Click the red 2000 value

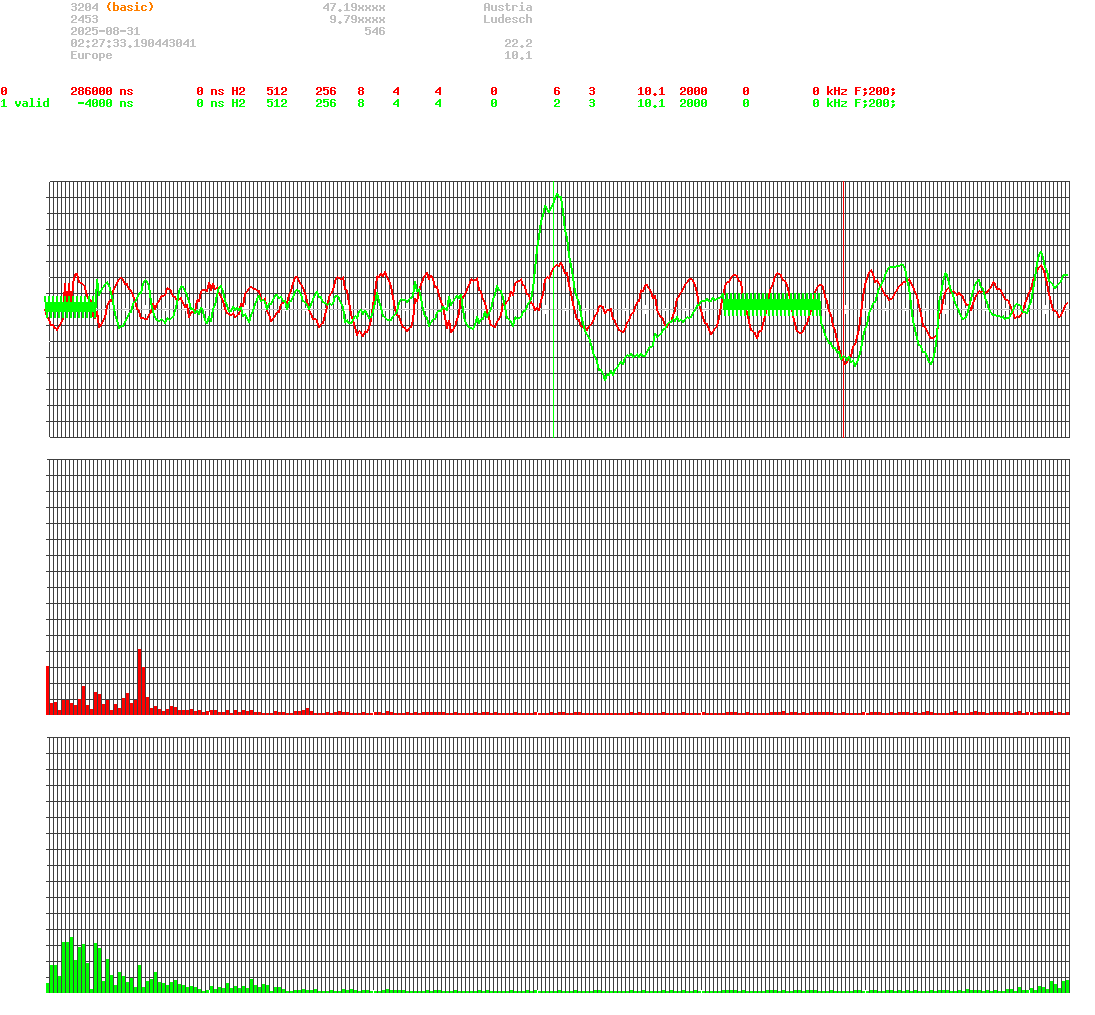693,92
